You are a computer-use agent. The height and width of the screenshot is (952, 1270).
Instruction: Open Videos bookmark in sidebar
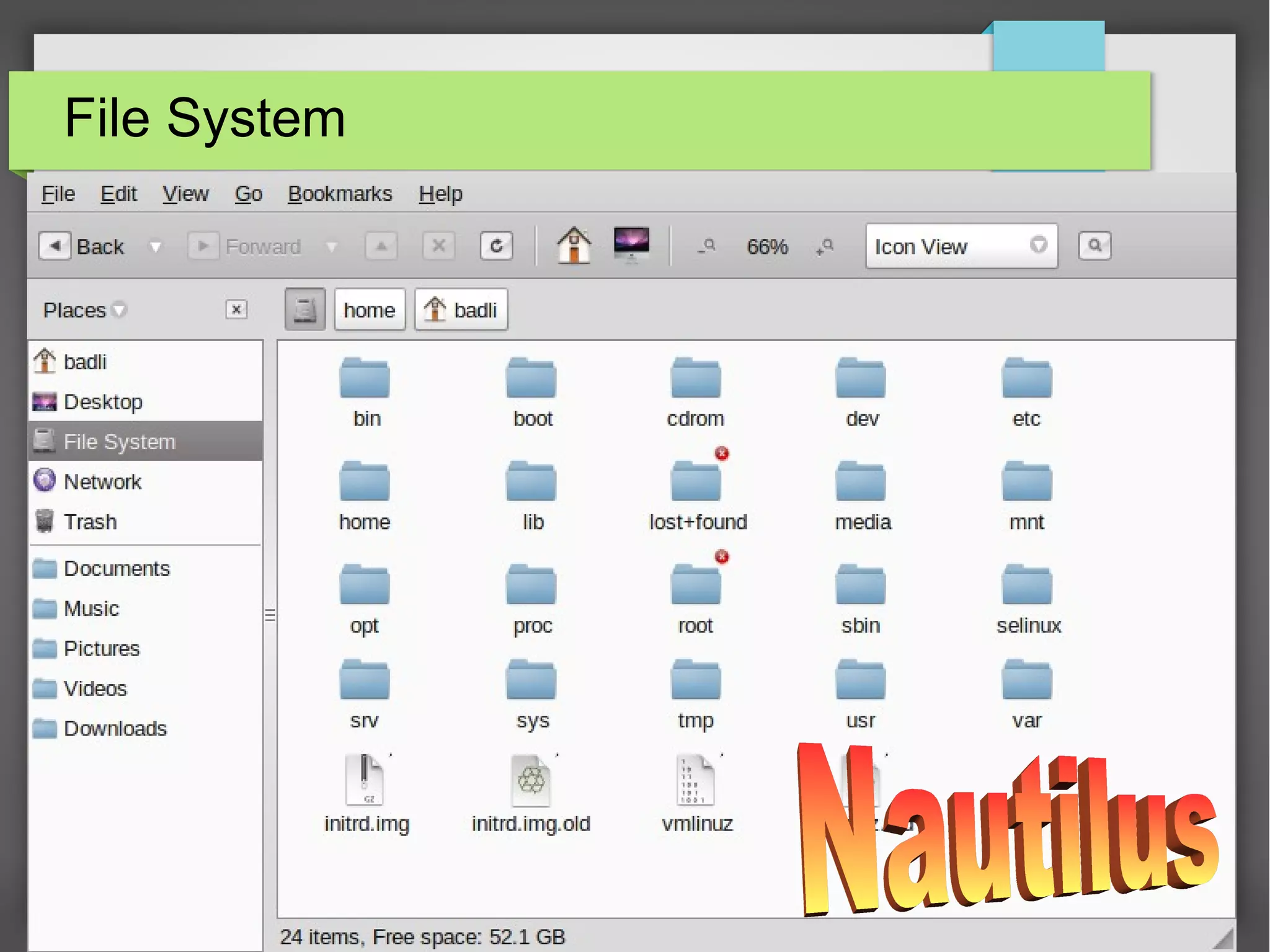click(x=146, y=688)
